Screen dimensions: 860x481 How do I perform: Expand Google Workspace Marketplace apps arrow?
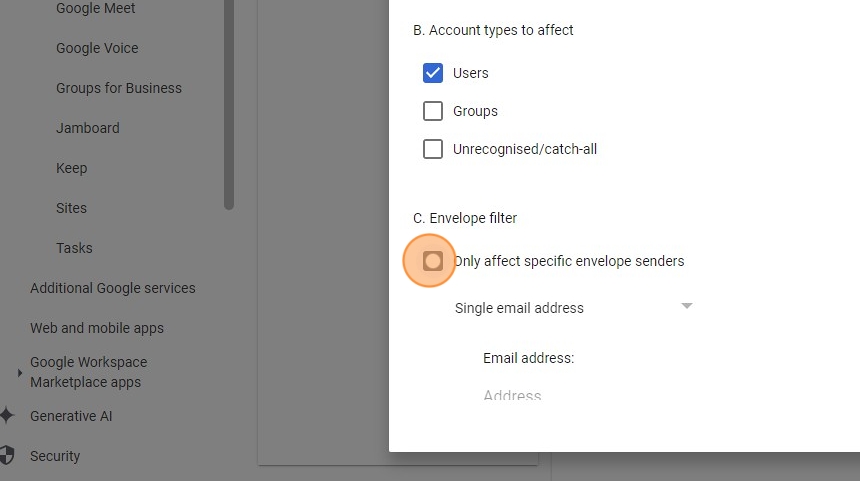(20, 372)
